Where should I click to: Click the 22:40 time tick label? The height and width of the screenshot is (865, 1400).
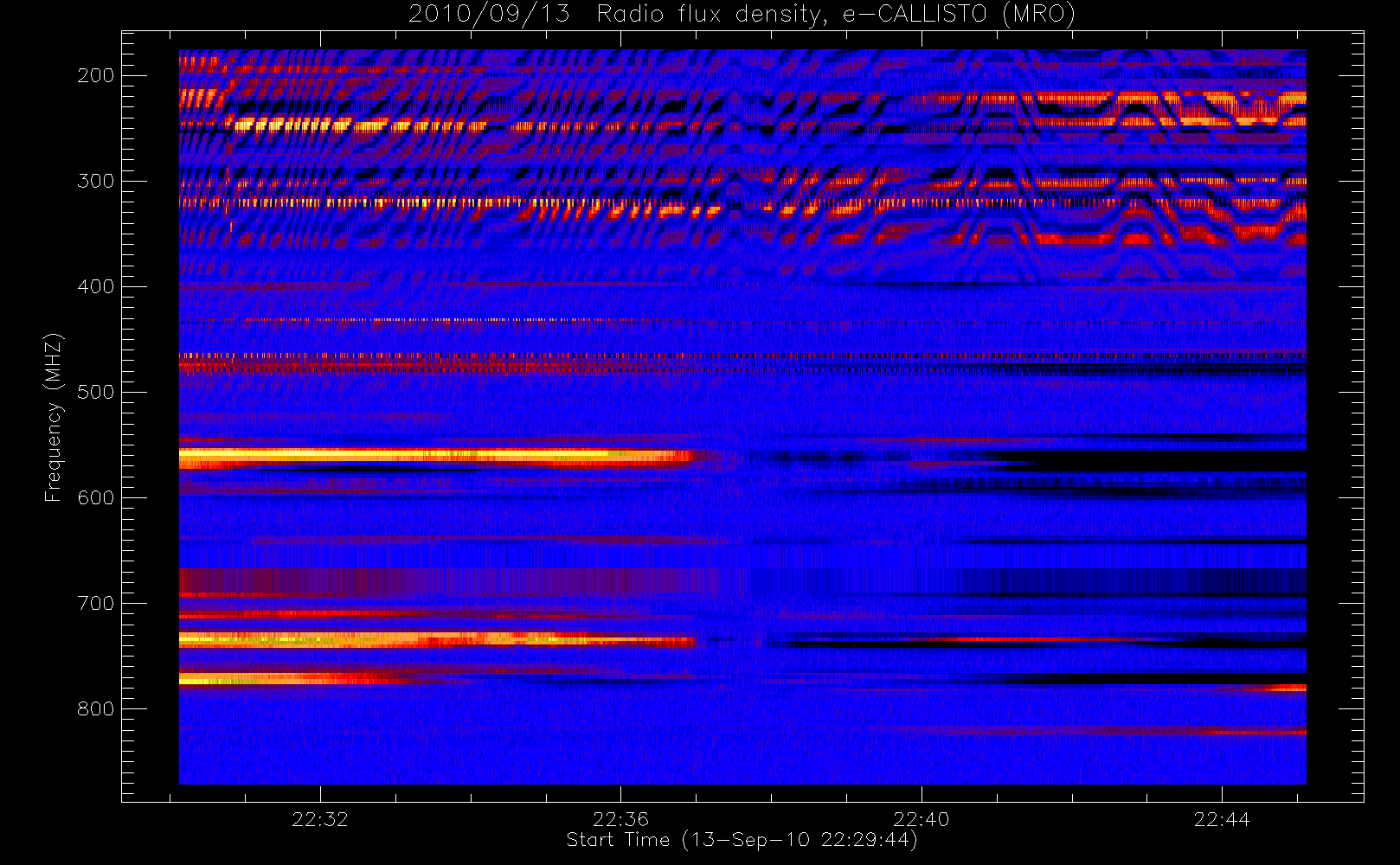(x=922, y=819)
